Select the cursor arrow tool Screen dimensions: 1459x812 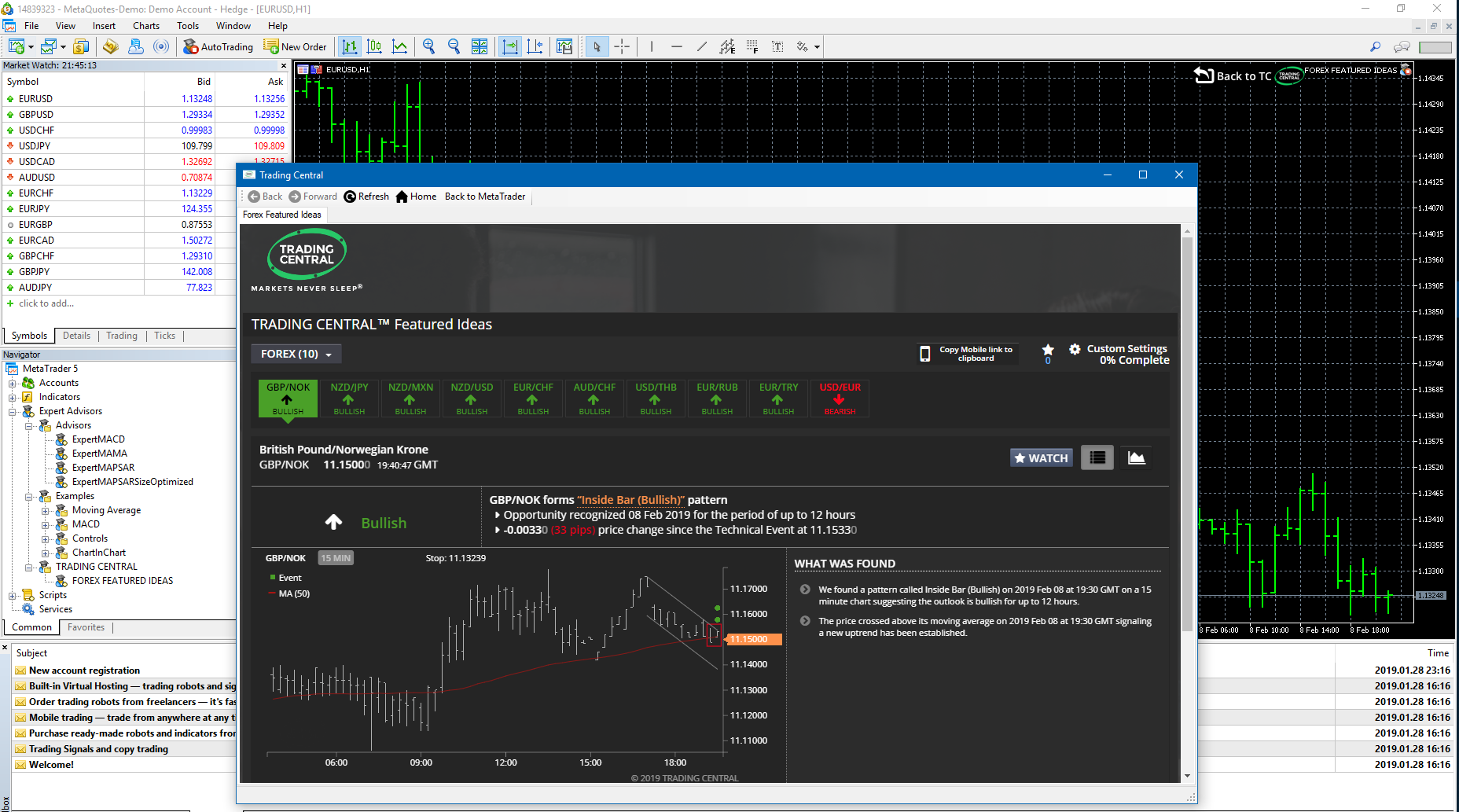pyautogui.click(x=597, y=47)
